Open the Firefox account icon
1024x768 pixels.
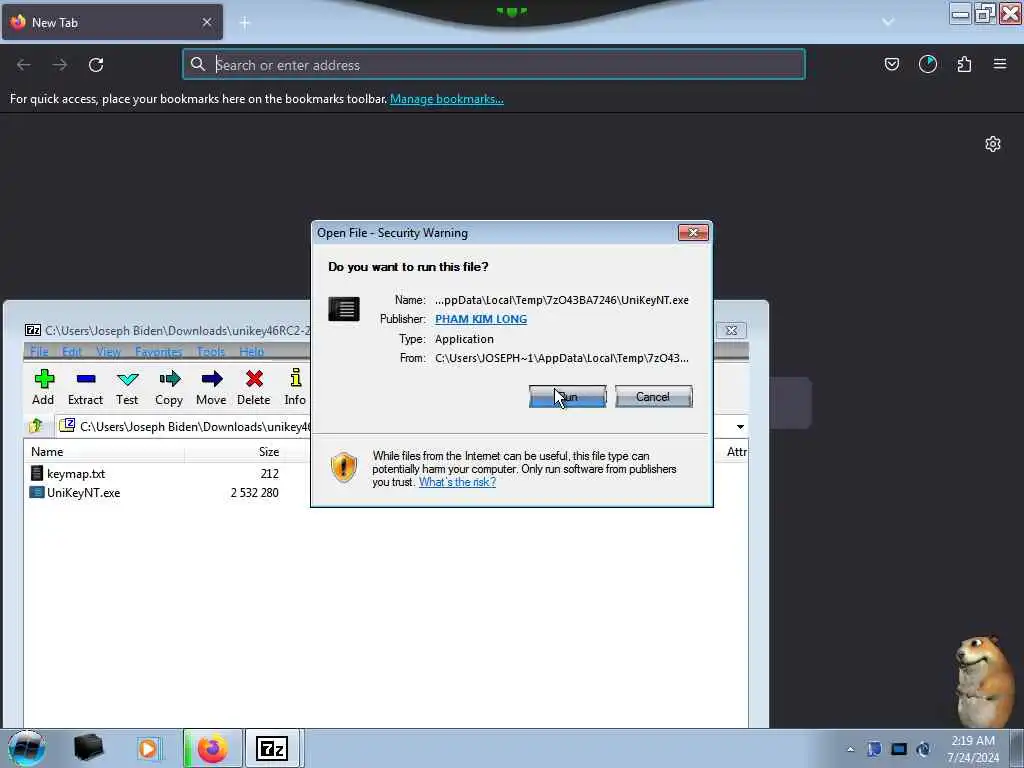click(x=928, y=64)
